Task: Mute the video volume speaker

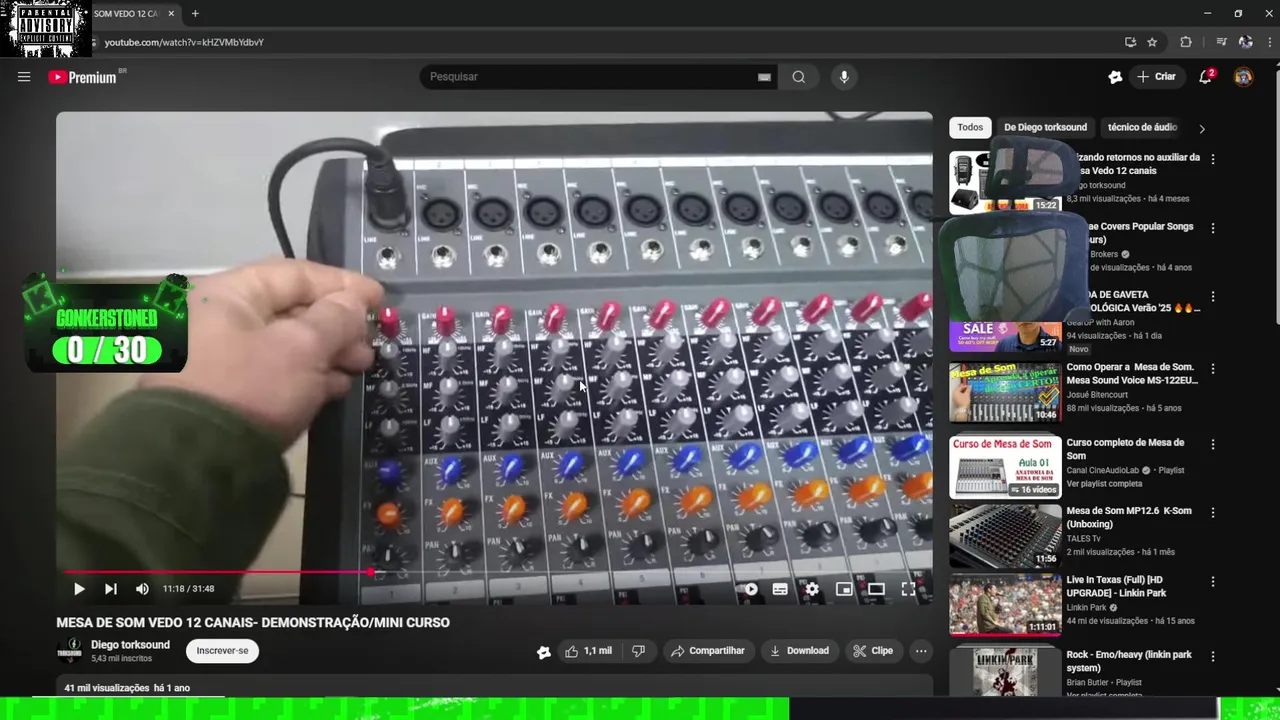Action: point(142,589)
